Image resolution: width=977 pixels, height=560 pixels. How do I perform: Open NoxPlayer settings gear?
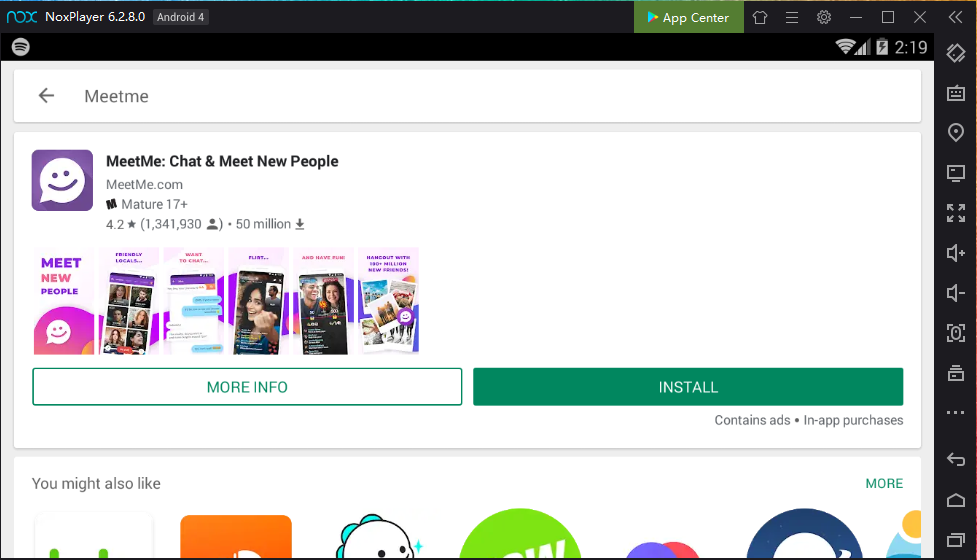point(824,17)
